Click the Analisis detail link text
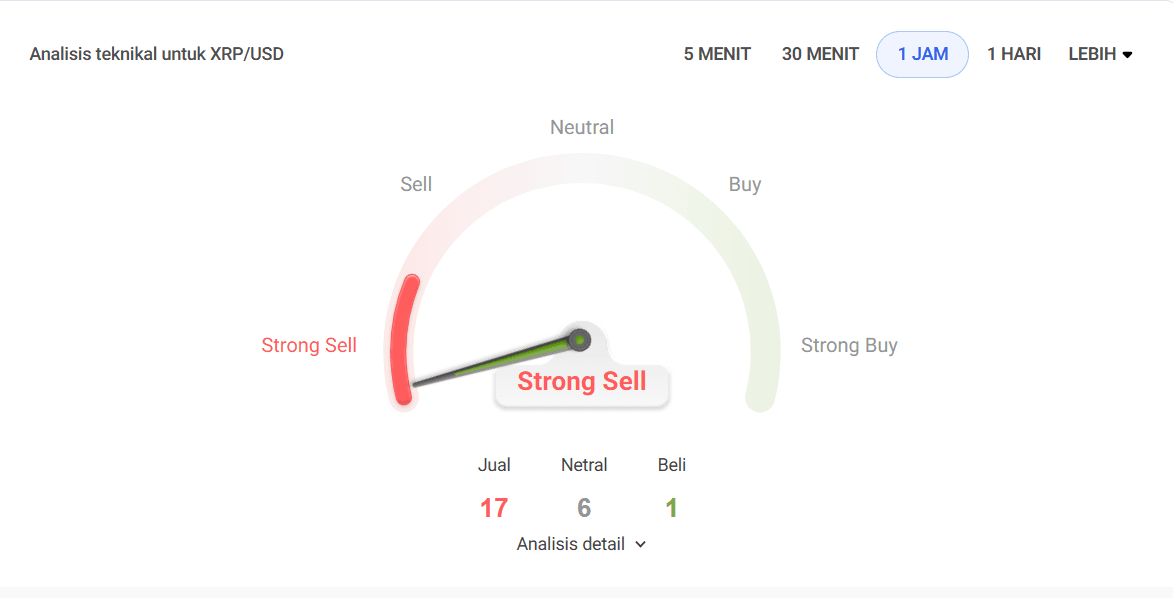Screen dimensions: 1173x598 pos(573,544)
